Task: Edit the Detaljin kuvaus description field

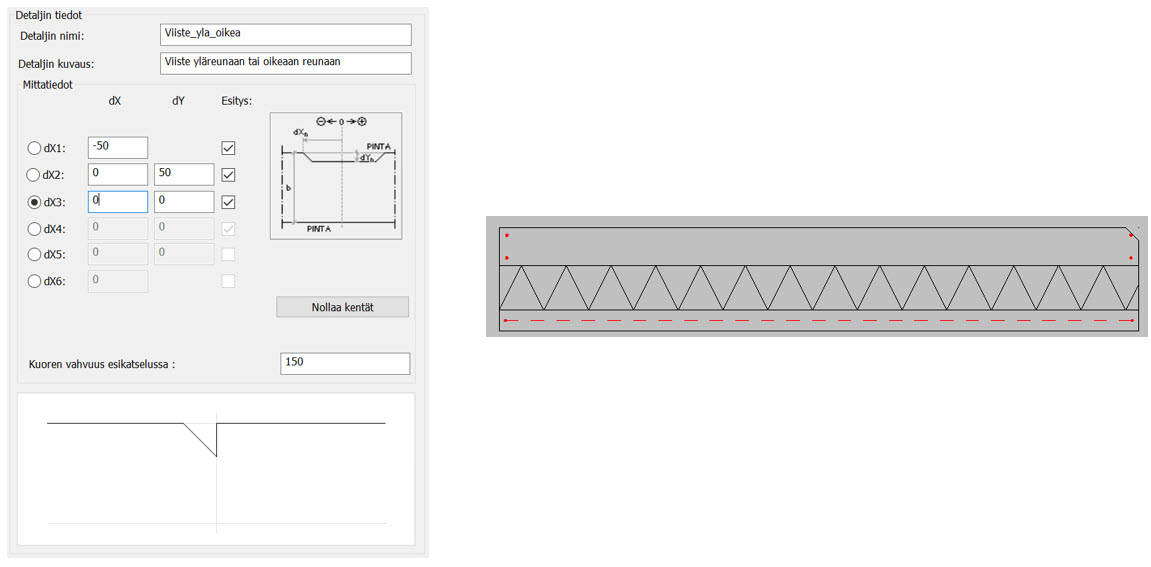Action: click(285, 63)
